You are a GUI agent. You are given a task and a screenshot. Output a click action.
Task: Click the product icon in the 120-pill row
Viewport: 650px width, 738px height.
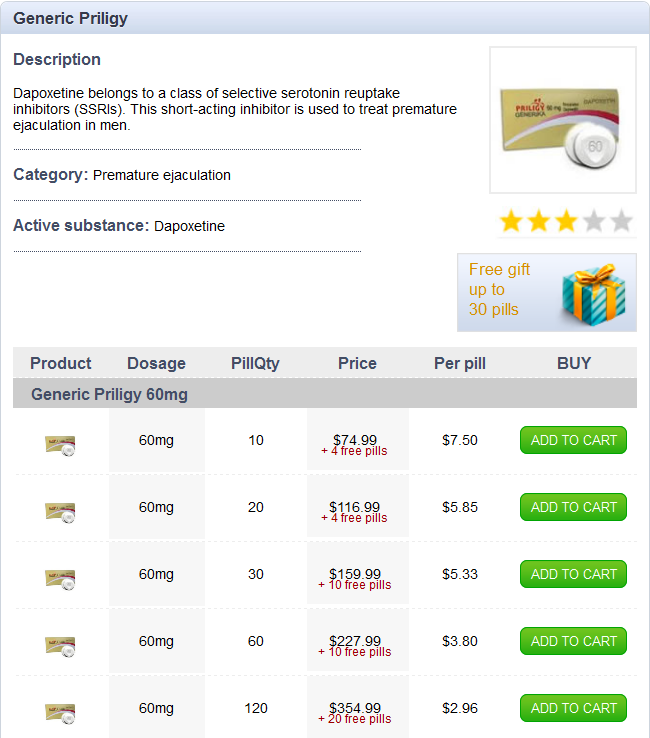[60, 713]
